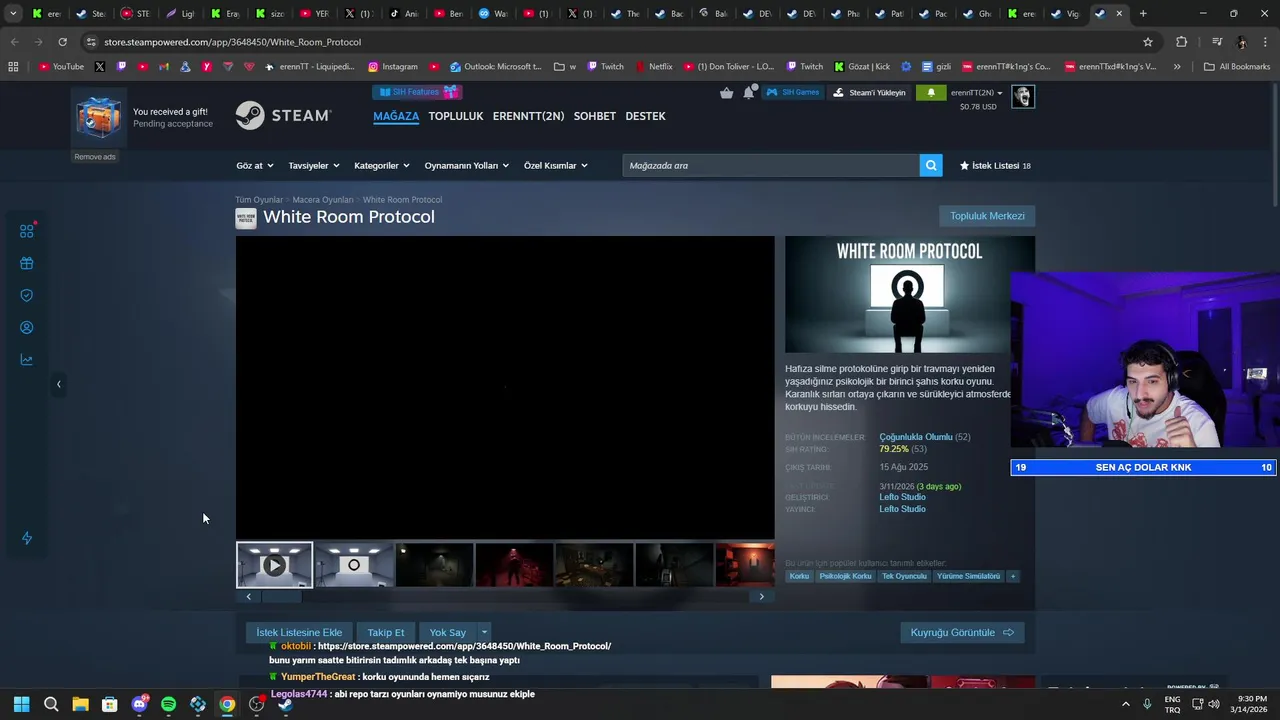Viewport: 1280px width, 720px height.
Task: Open SIH Games
Action: [793, 93]
